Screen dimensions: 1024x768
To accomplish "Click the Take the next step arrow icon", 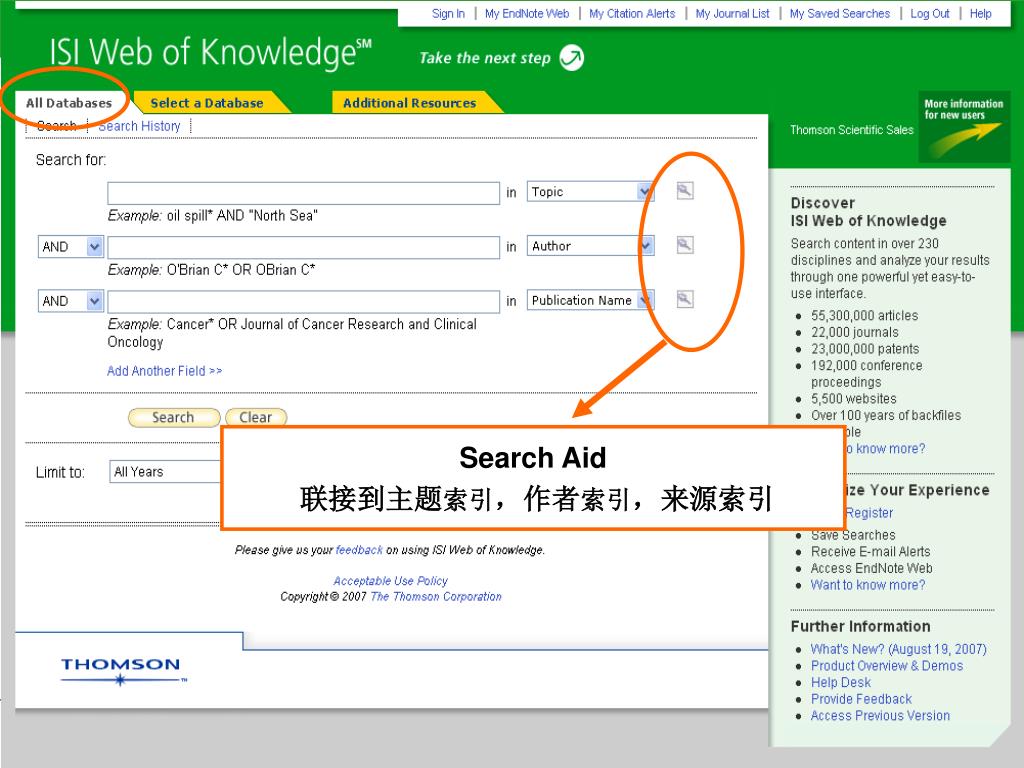I will tap(572, 57).
